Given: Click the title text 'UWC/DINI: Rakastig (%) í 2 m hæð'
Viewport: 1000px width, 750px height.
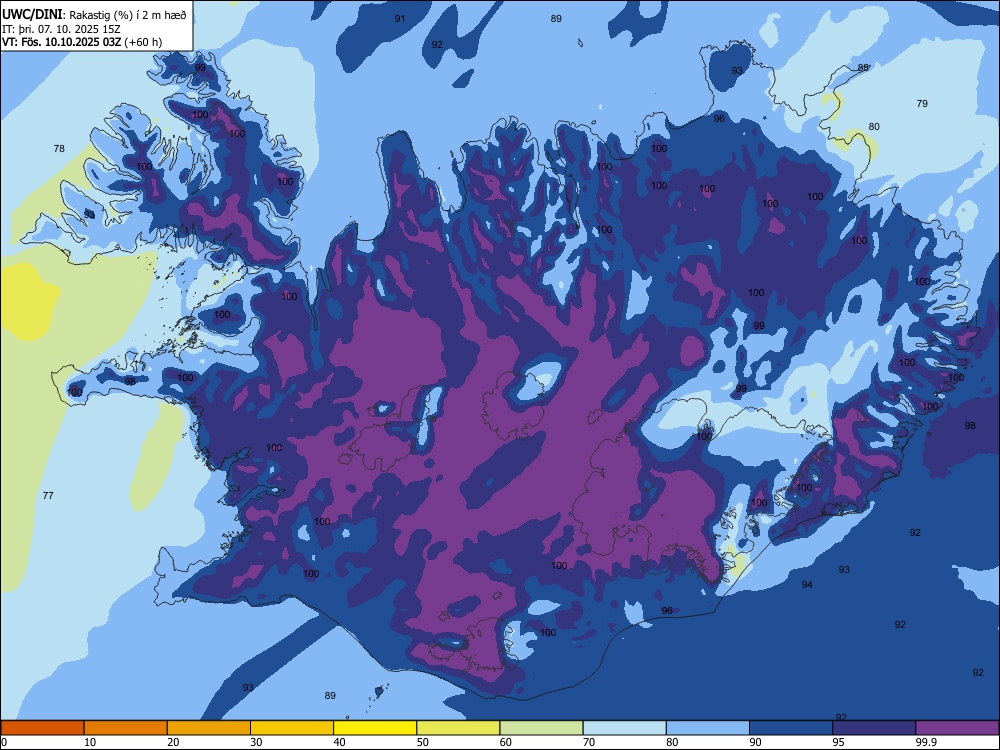Looking at the screenshot, I should point(94,15).
